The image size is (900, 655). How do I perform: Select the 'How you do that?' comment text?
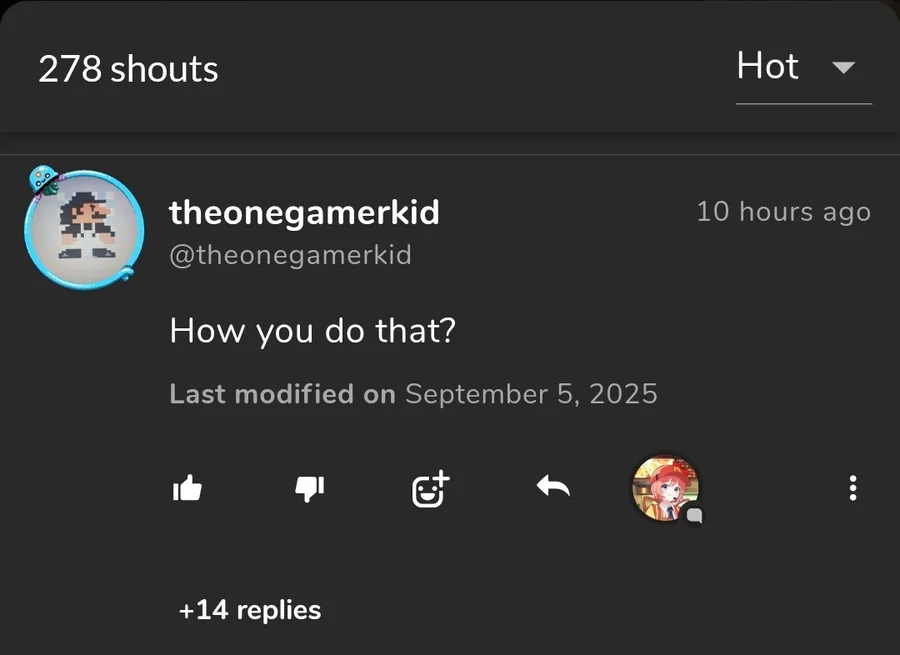click(312, 331)
